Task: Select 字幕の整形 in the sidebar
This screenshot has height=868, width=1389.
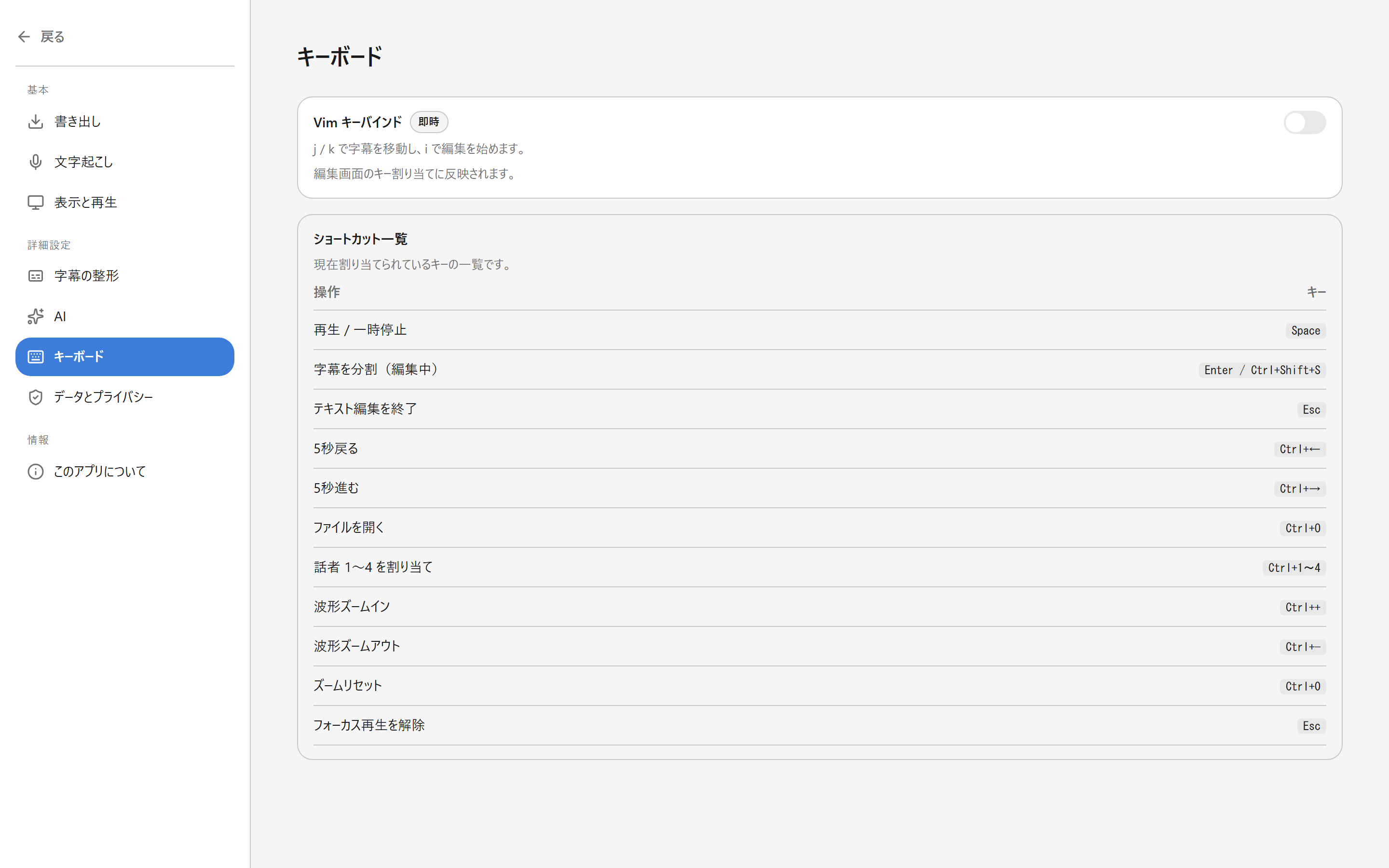Action: point(124,276)
